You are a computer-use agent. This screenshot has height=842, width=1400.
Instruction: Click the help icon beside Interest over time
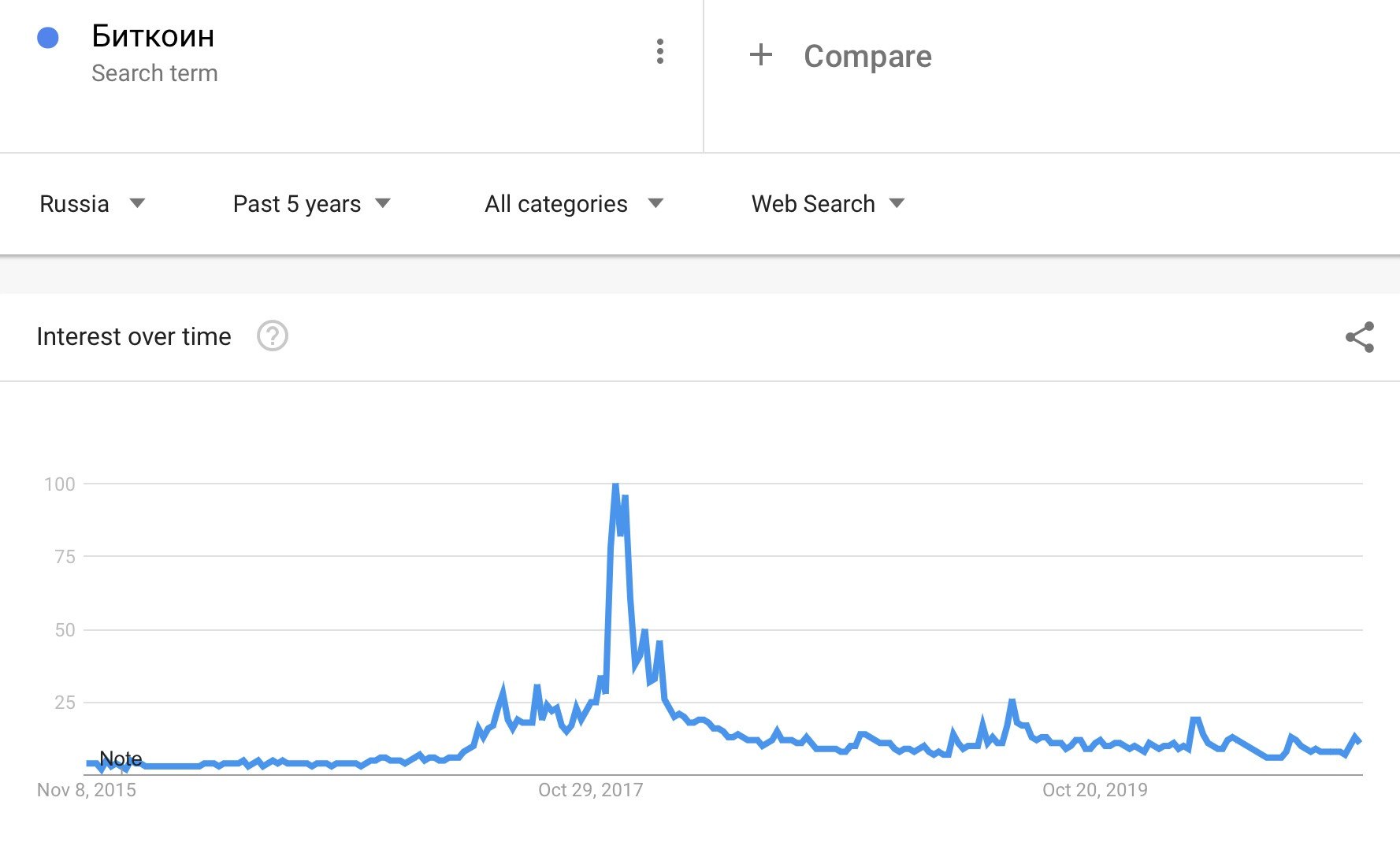[x=273, y=336]
